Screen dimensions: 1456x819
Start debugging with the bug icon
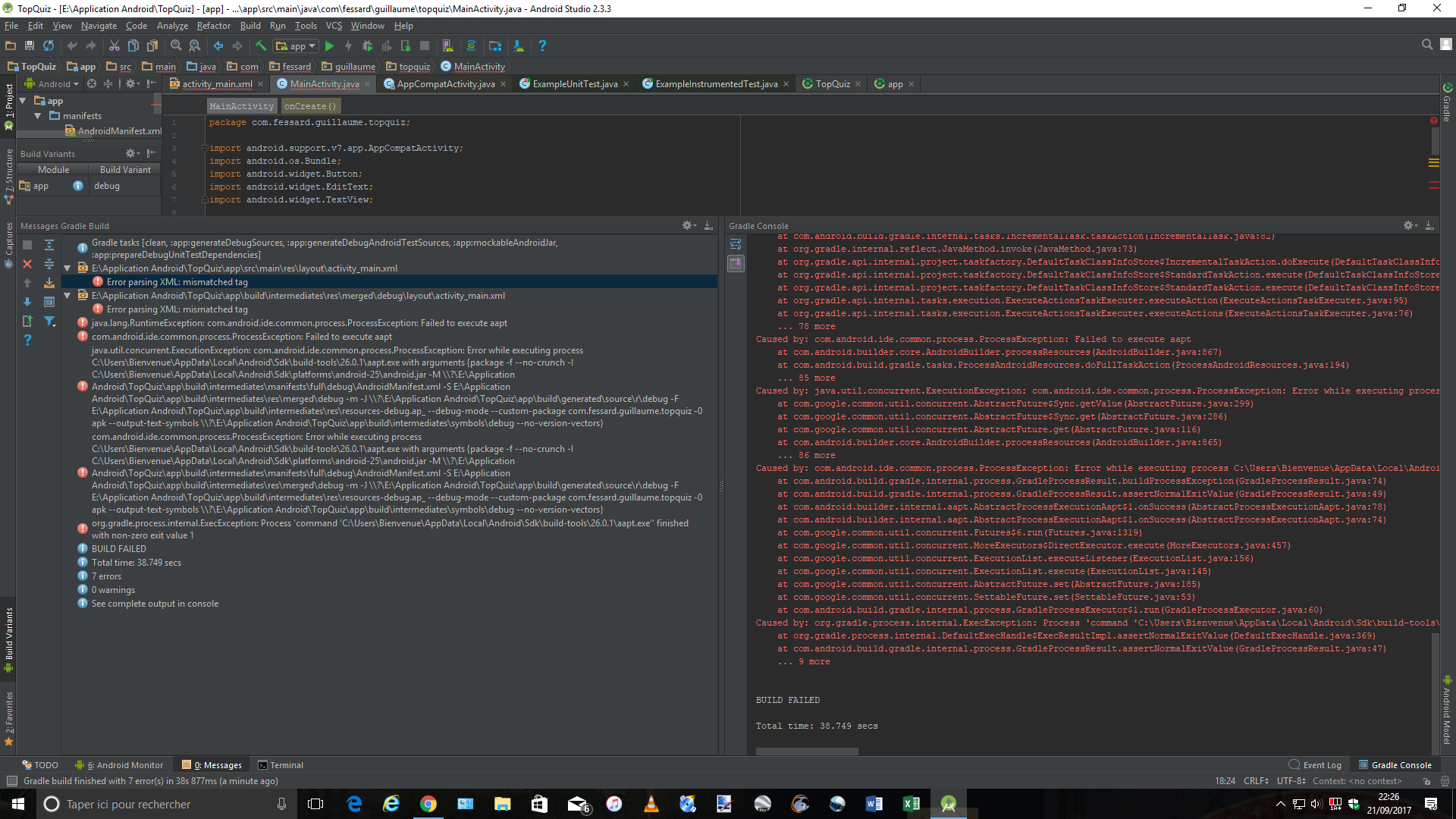pos(367,45)
